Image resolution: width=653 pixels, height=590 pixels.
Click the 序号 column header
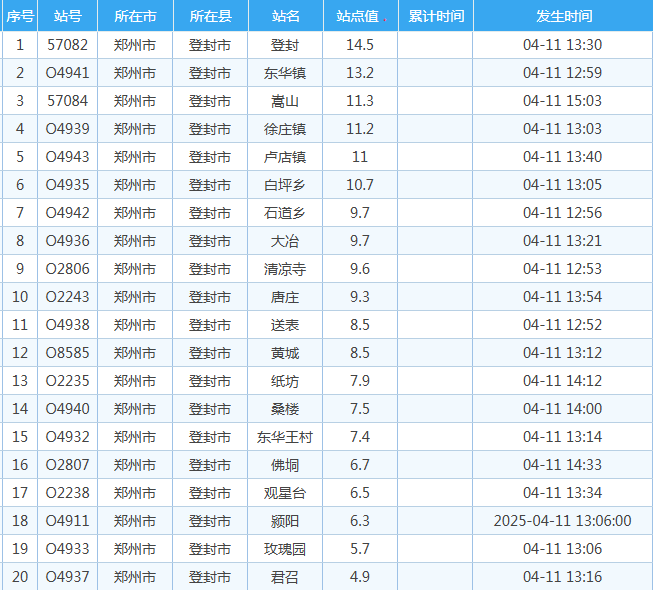[x=19, y=17]
